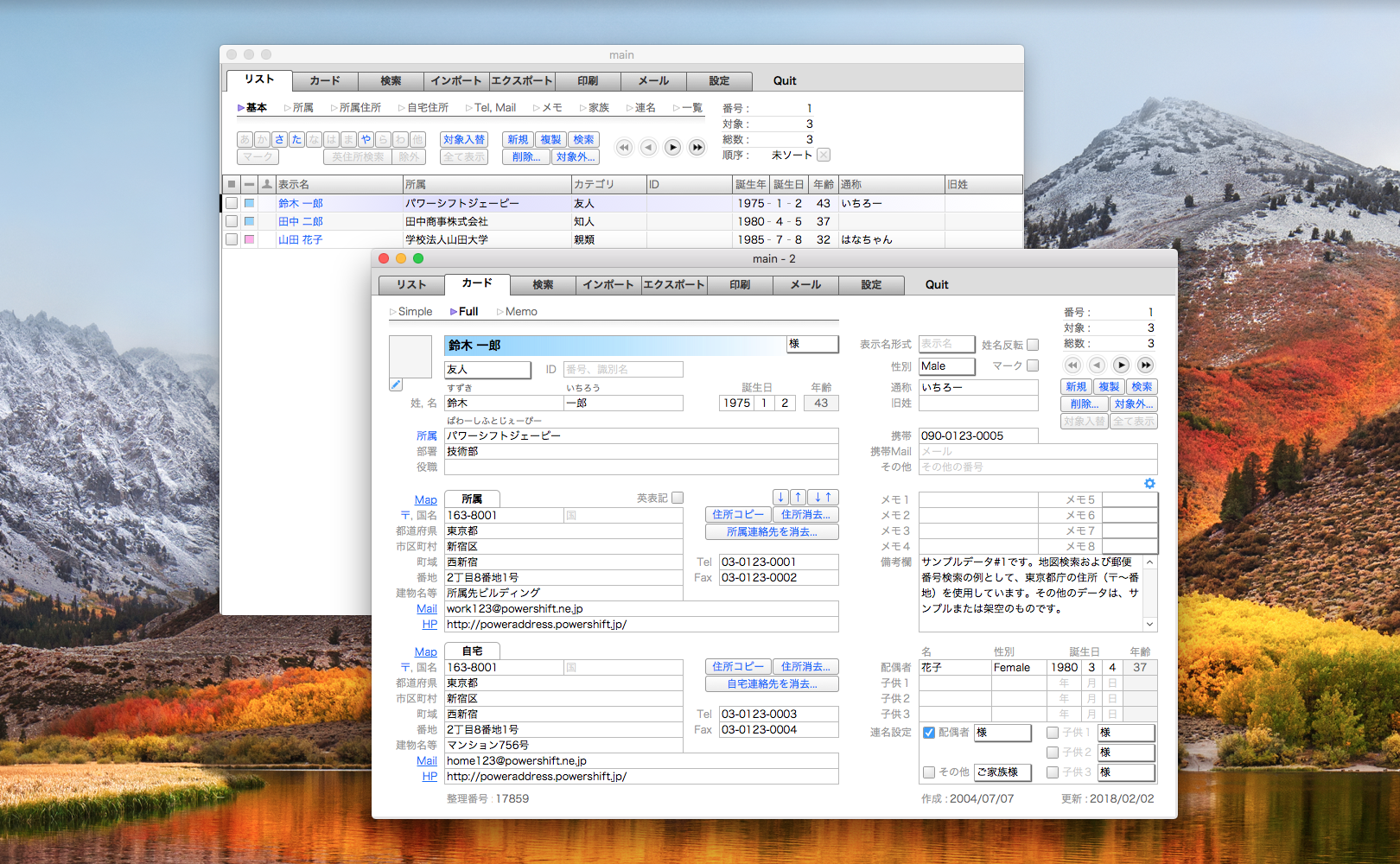Image resolution: width=1400 pixels, height=864 pixels.
Task: Click 所属連絡先を消去 button
Action: coord(772,532)
